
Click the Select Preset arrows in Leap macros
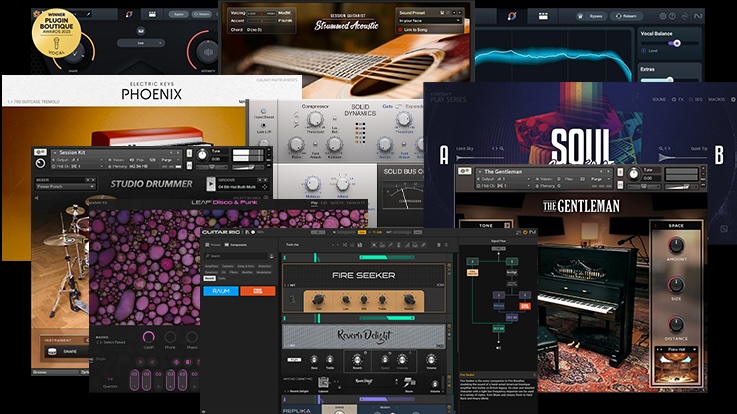(99, 342)
